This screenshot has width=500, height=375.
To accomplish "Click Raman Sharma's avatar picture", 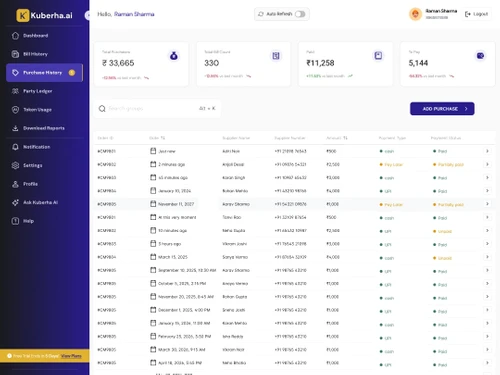I will tap(415, 14).
